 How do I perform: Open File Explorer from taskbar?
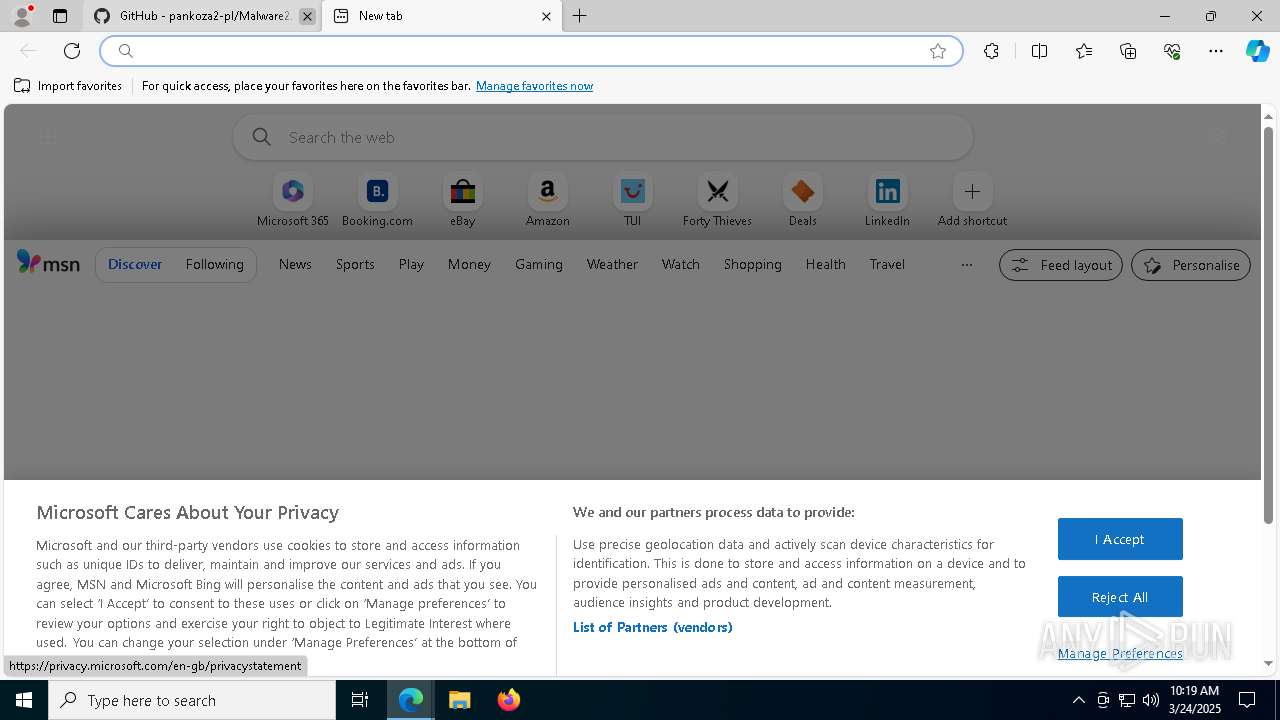point(459,700)
